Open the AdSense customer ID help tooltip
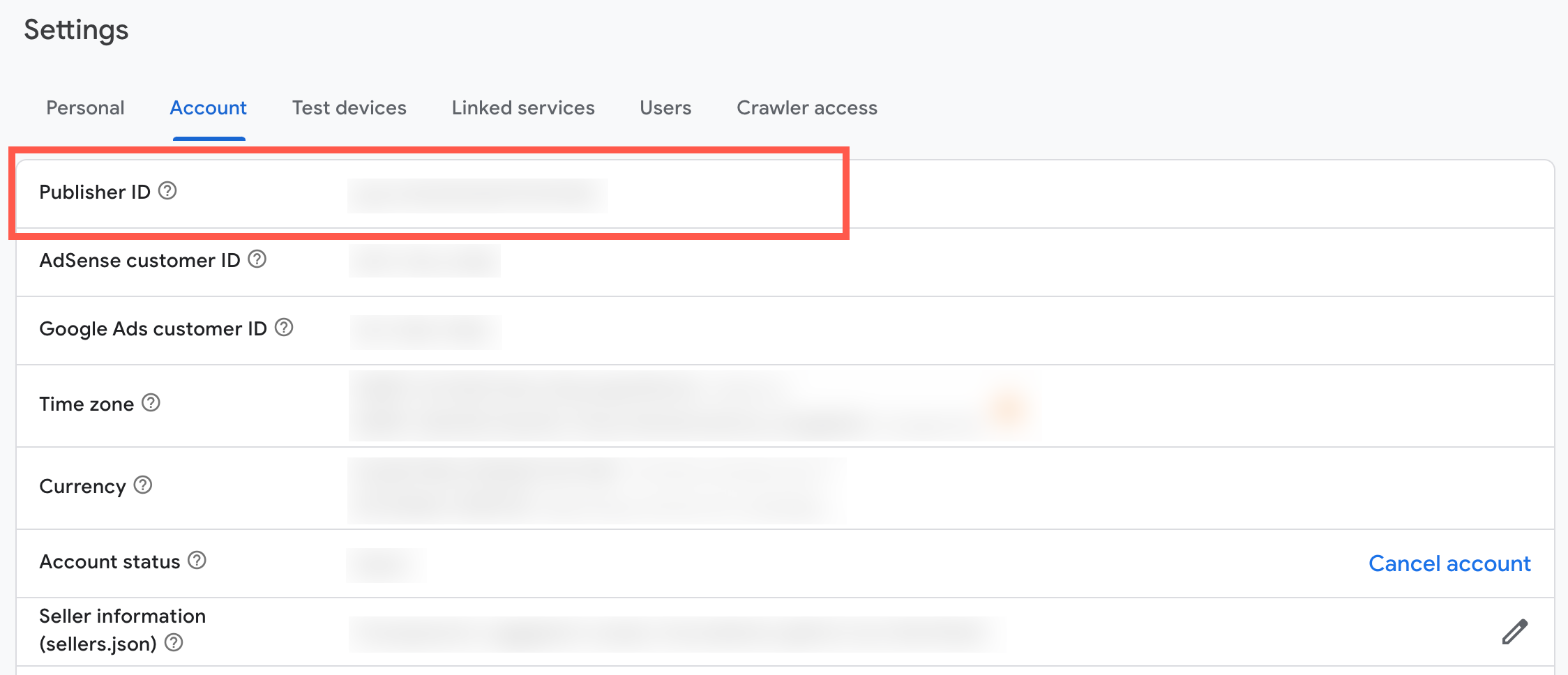Viewport: 1568px width, 675px height. (x=257, y=259)
